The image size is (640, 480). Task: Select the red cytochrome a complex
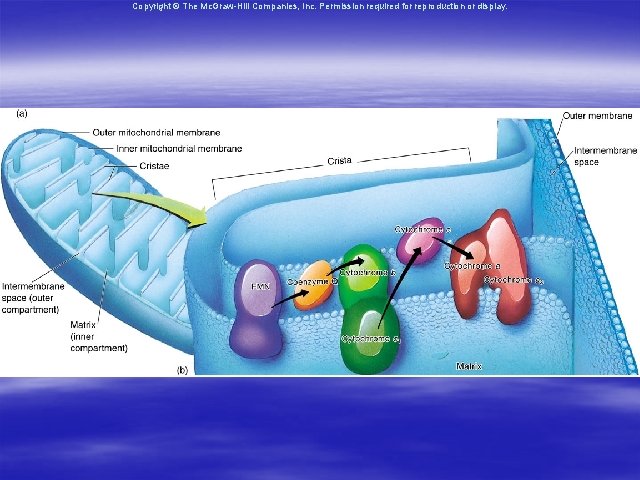click(492, 267)
